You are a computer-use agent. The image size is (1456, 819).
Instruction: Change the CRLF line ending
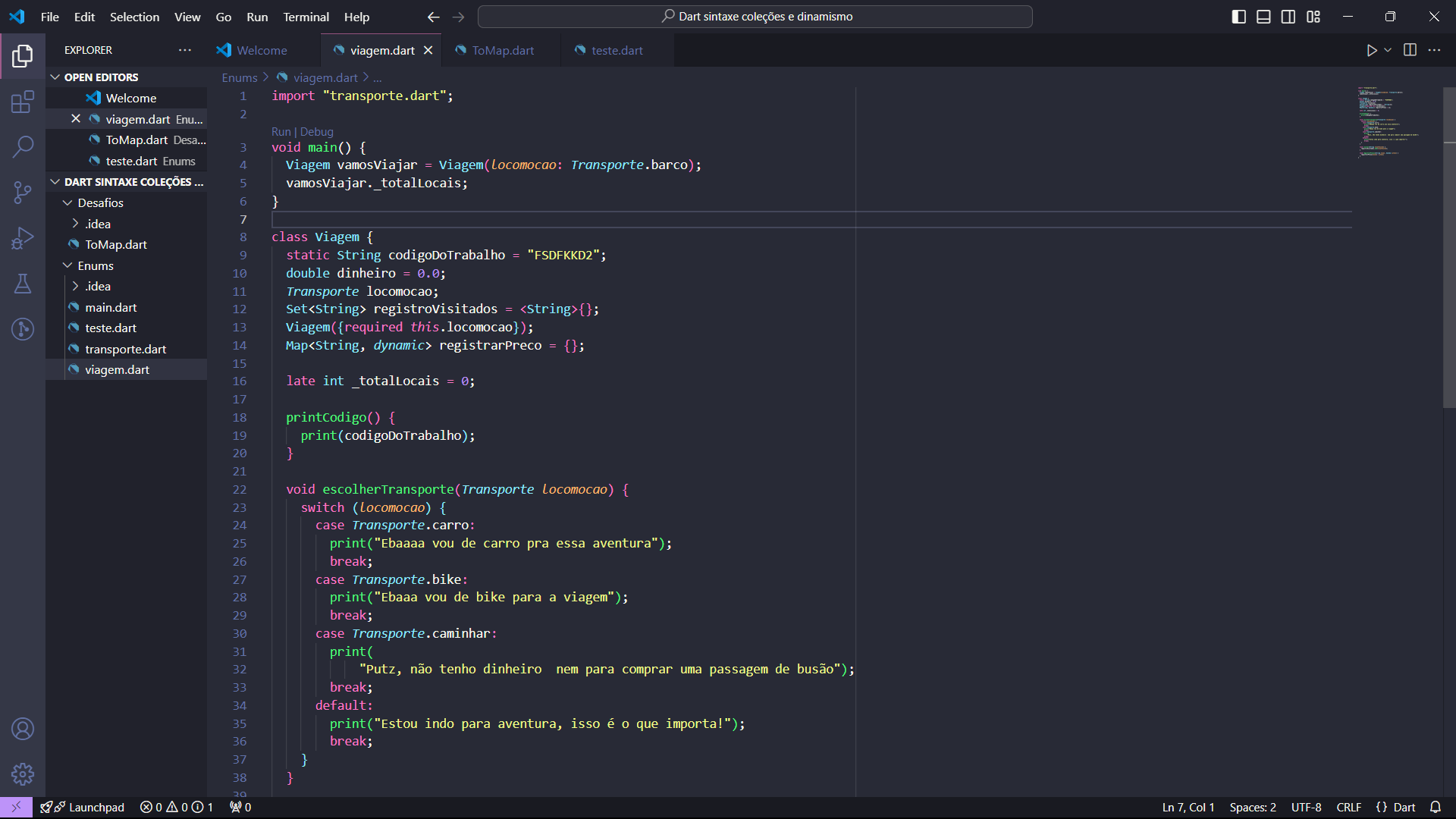pyautogui.click(x=1348, y=807)
